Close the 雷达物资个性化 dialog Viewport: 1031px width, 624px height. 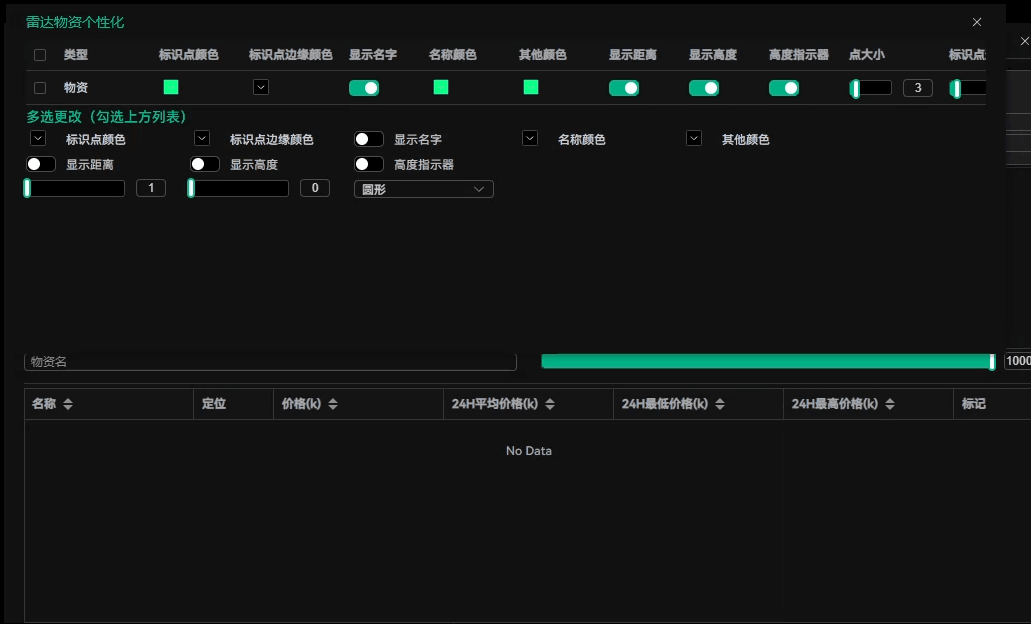(x=977, y=22)
